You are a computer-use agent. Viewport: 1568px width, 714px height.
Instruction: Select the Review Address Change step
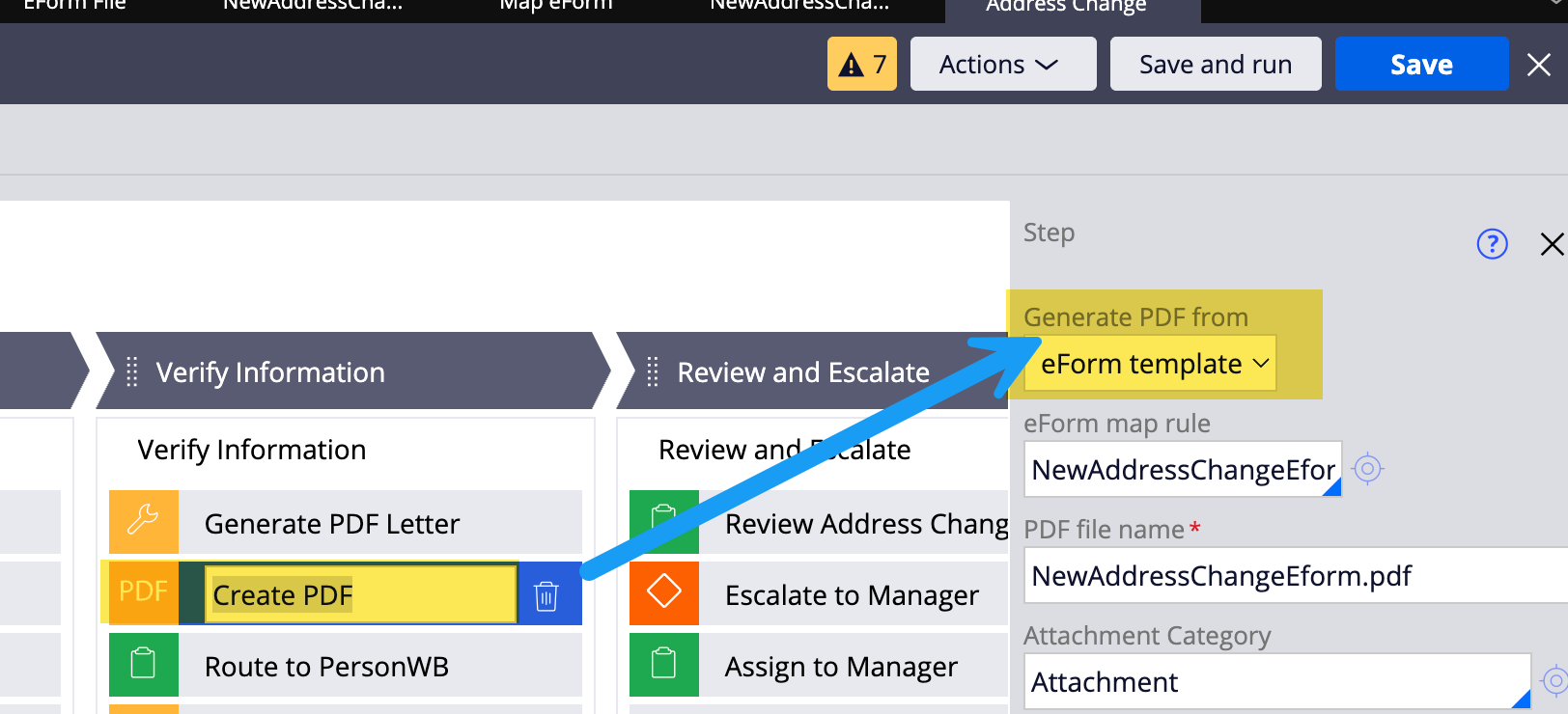point(819,523)
